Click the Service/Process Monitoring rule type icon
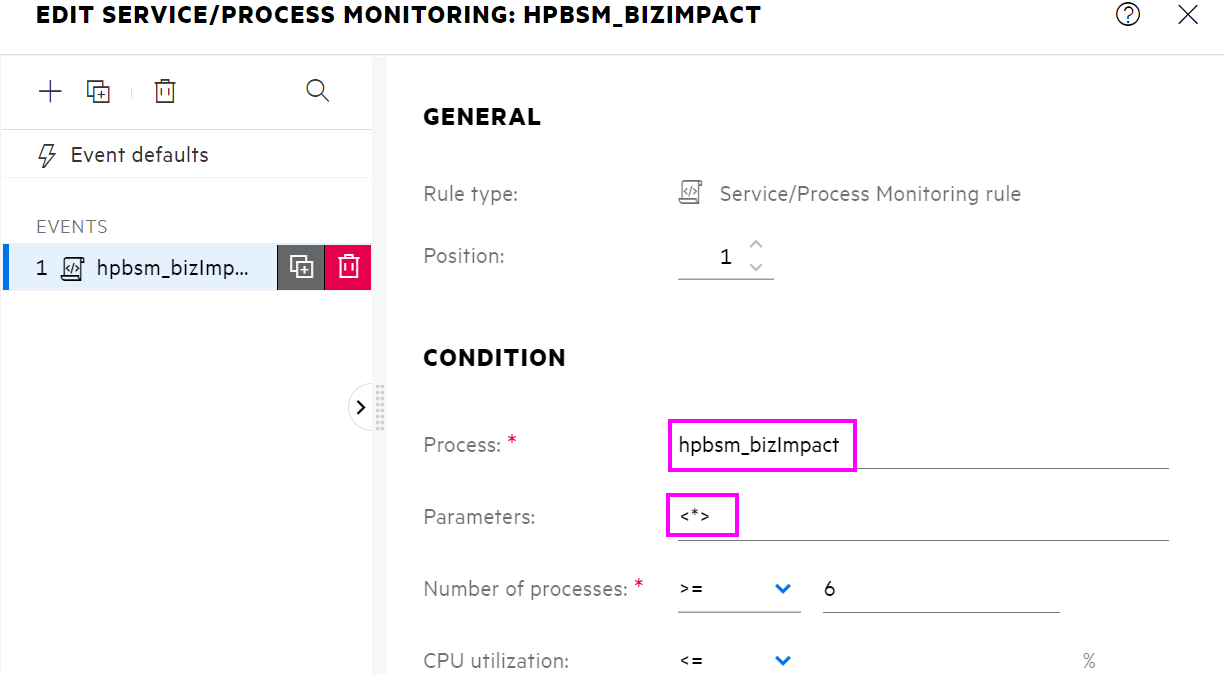This screenshot has width=1224, height=674. point(689,192)
